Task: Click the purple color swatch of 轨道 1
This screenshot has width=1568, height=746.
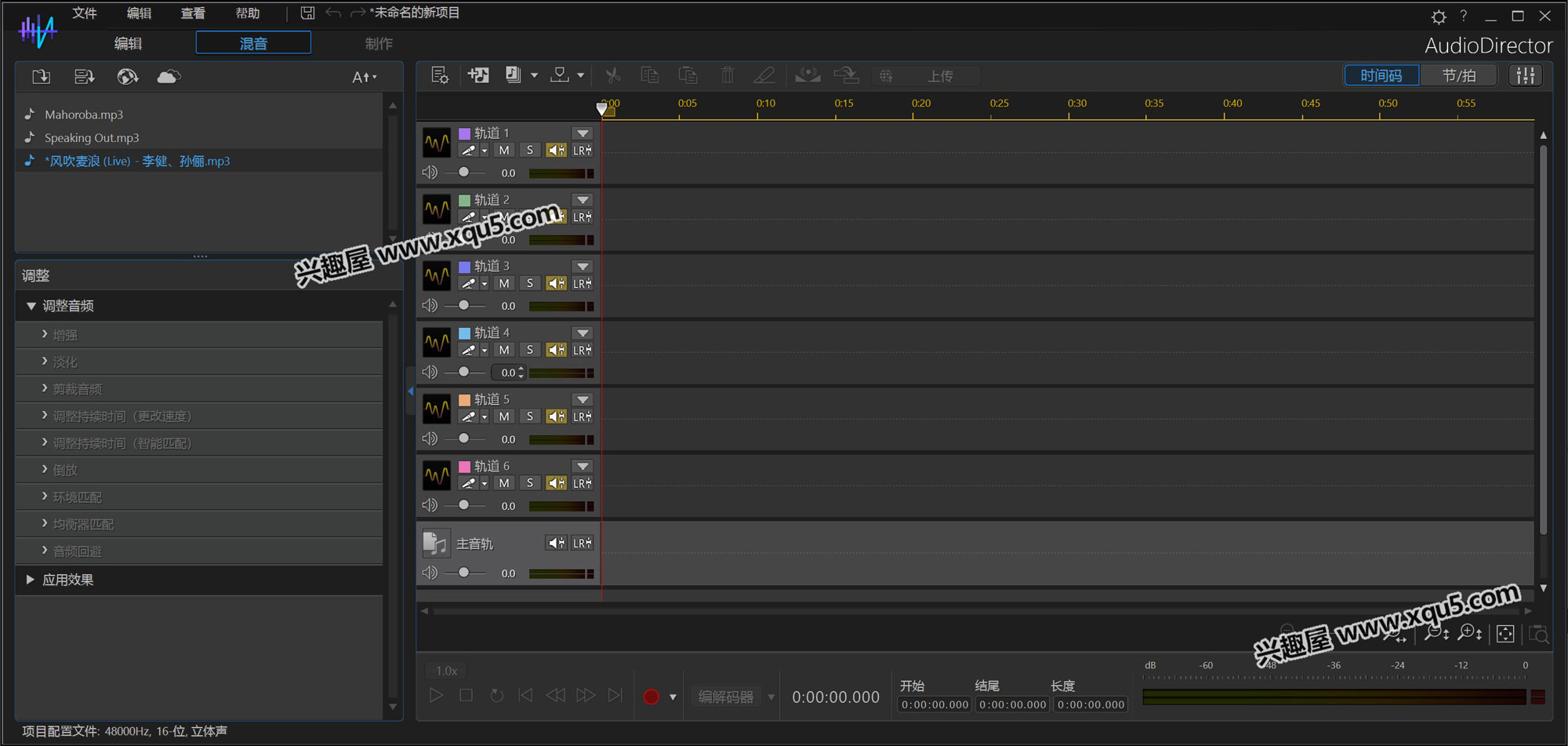Action: tap(464, 133)
